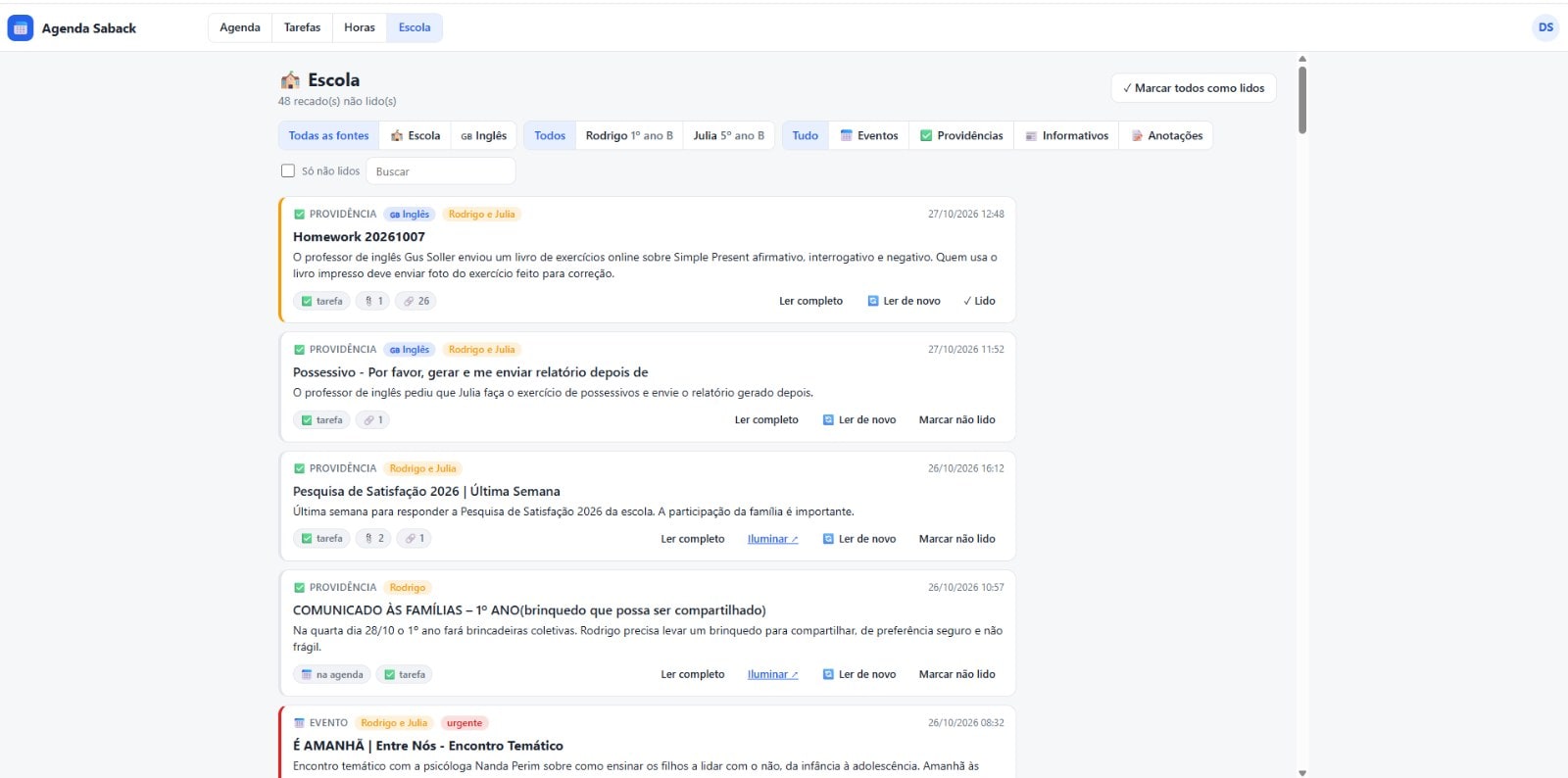The image size is (1568, 778).
Task: Click "Marcar não lido" on COMUNICADO ÀS FAMÍLIAS card
Action: click(x=956, y=674)
